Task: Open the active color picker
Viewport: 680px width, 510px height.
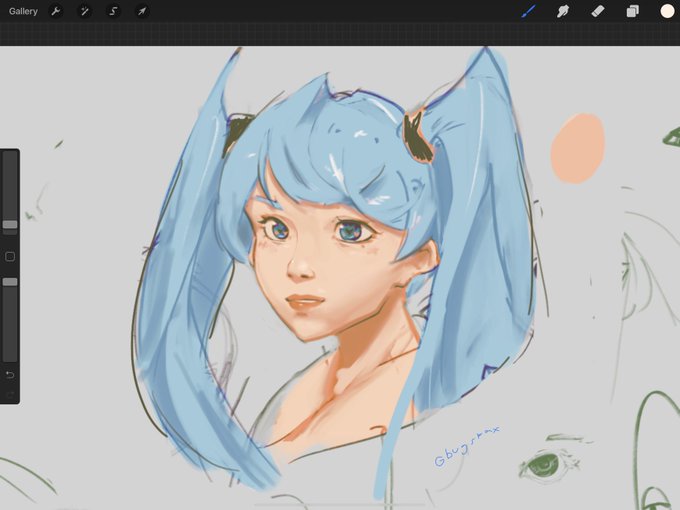Action: (667, 11)
